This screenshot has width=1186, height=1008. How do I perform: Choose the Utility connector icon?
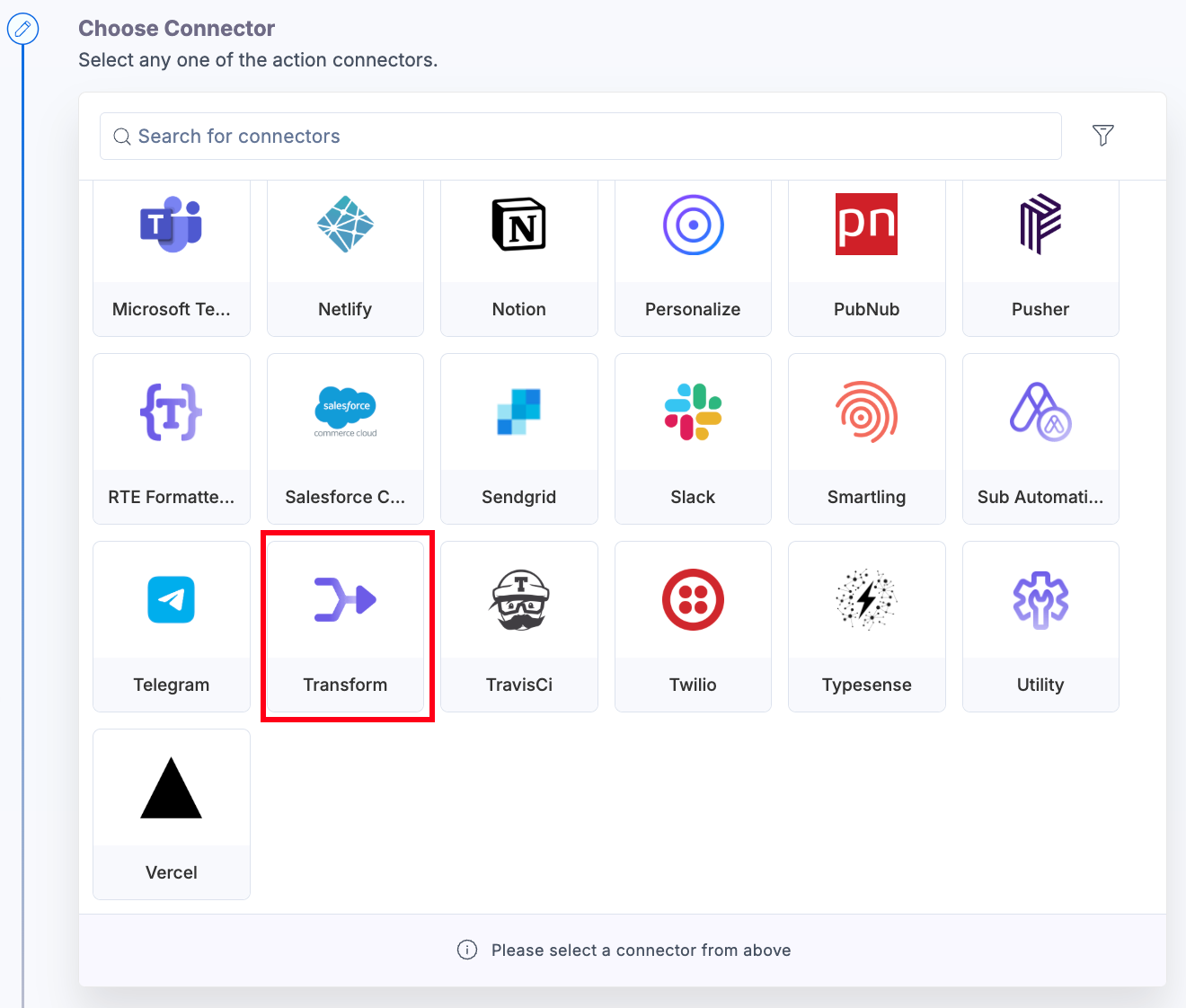[1040, 600]
